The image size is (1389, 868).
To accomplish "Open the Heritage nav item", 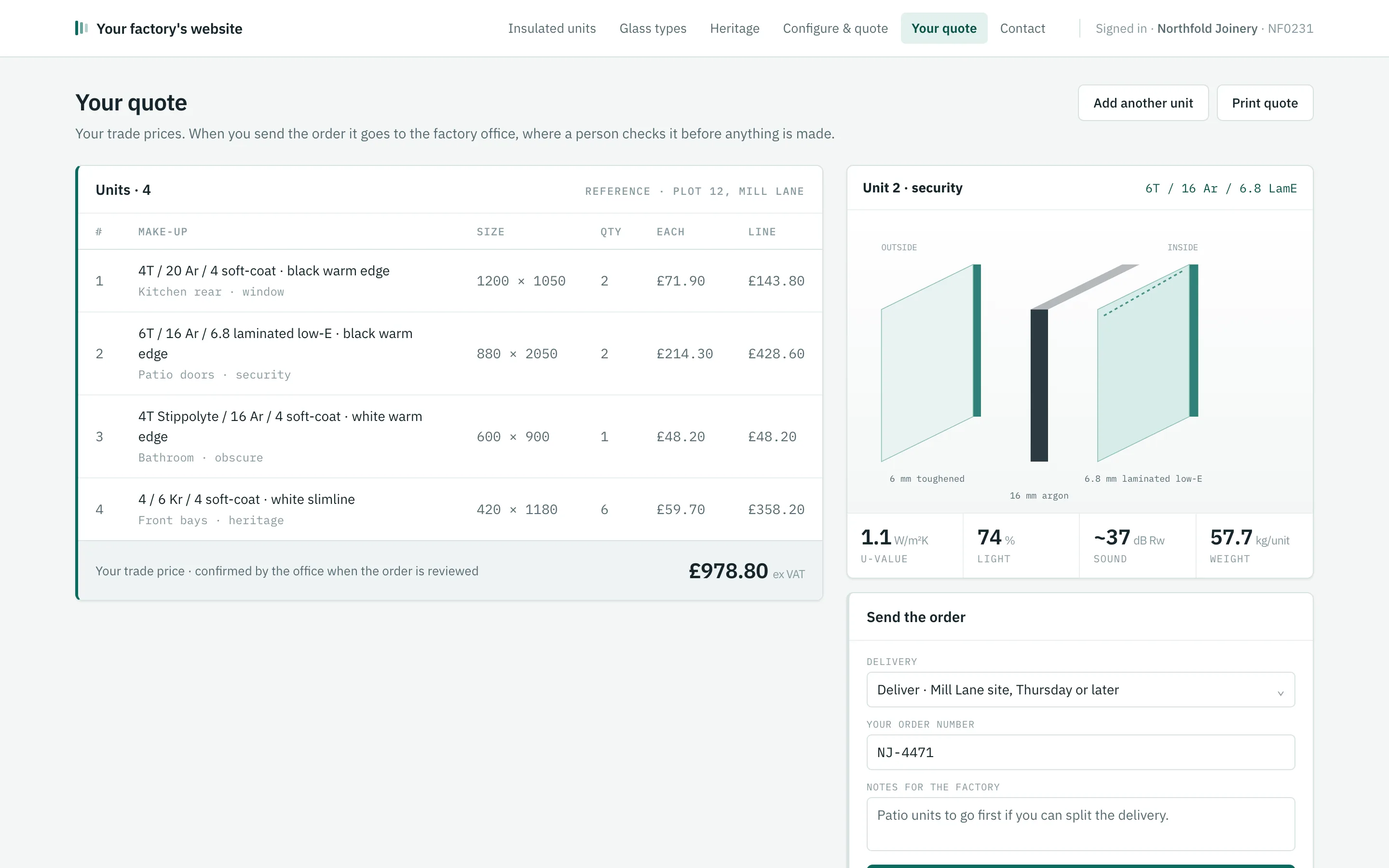I will pos(734,28).
